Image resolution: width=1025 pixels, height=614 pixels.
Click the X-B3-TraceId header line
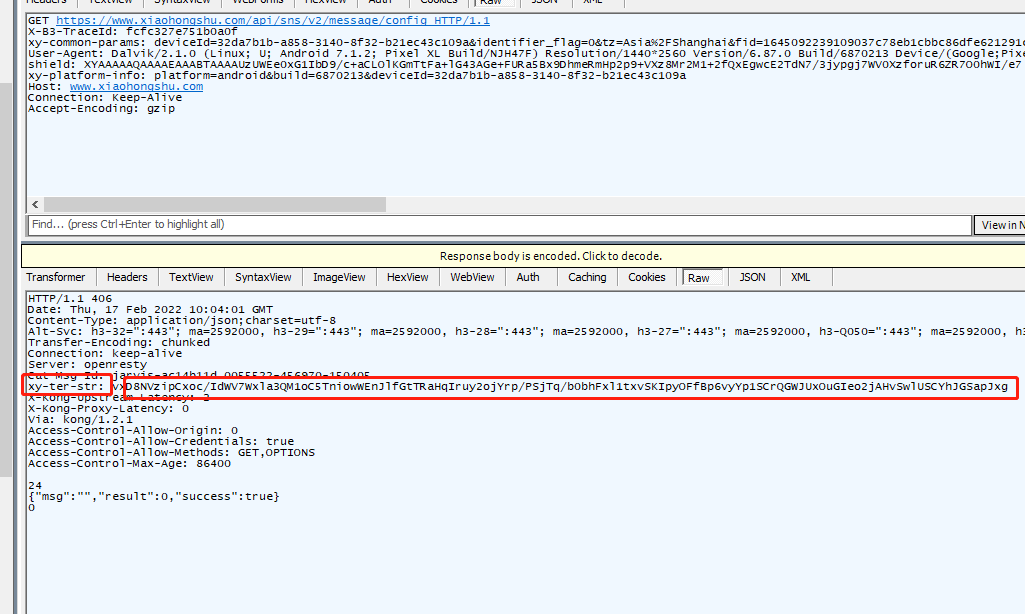point(133,31)
